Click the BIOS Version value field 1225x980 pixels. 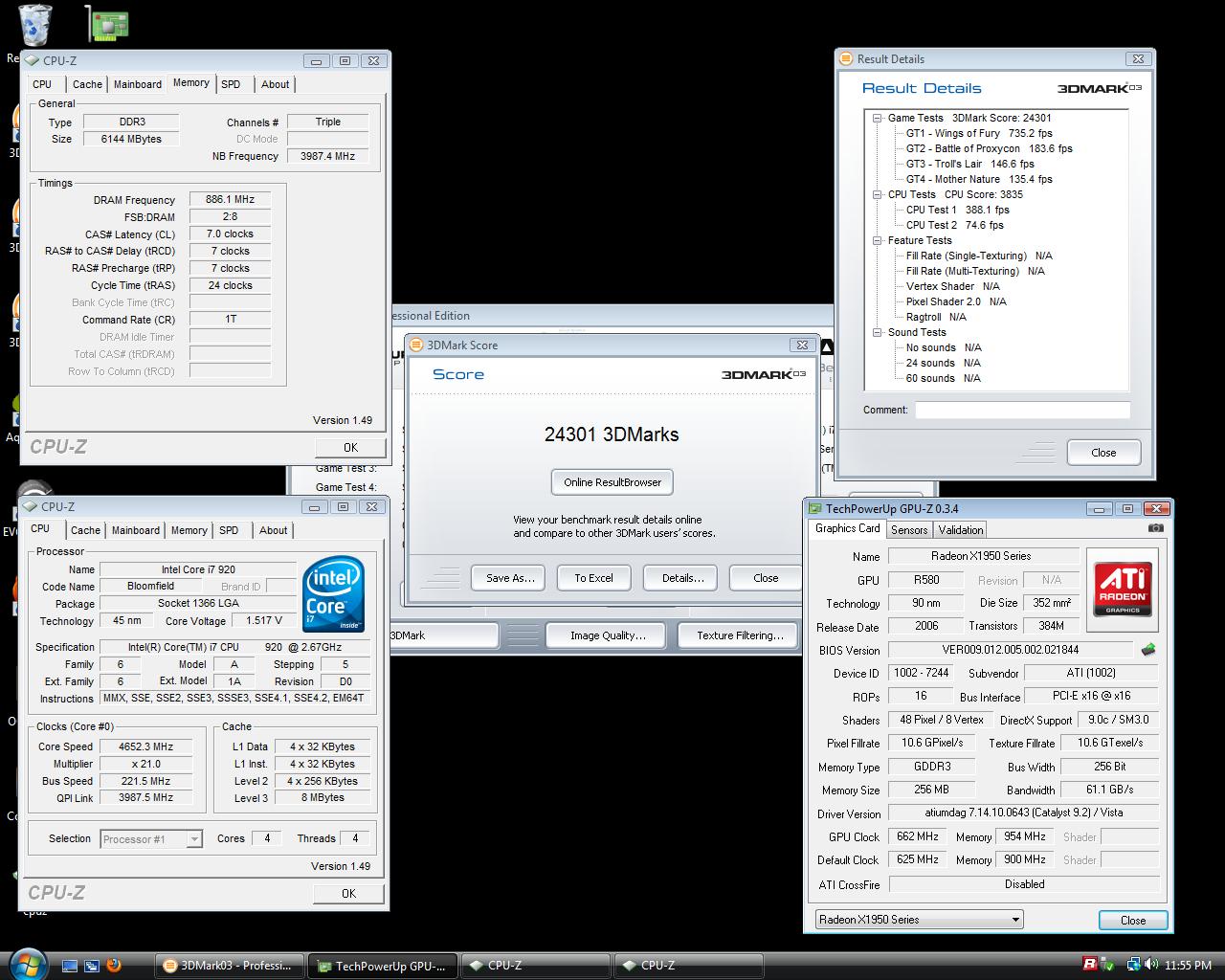coord(1011,649)
